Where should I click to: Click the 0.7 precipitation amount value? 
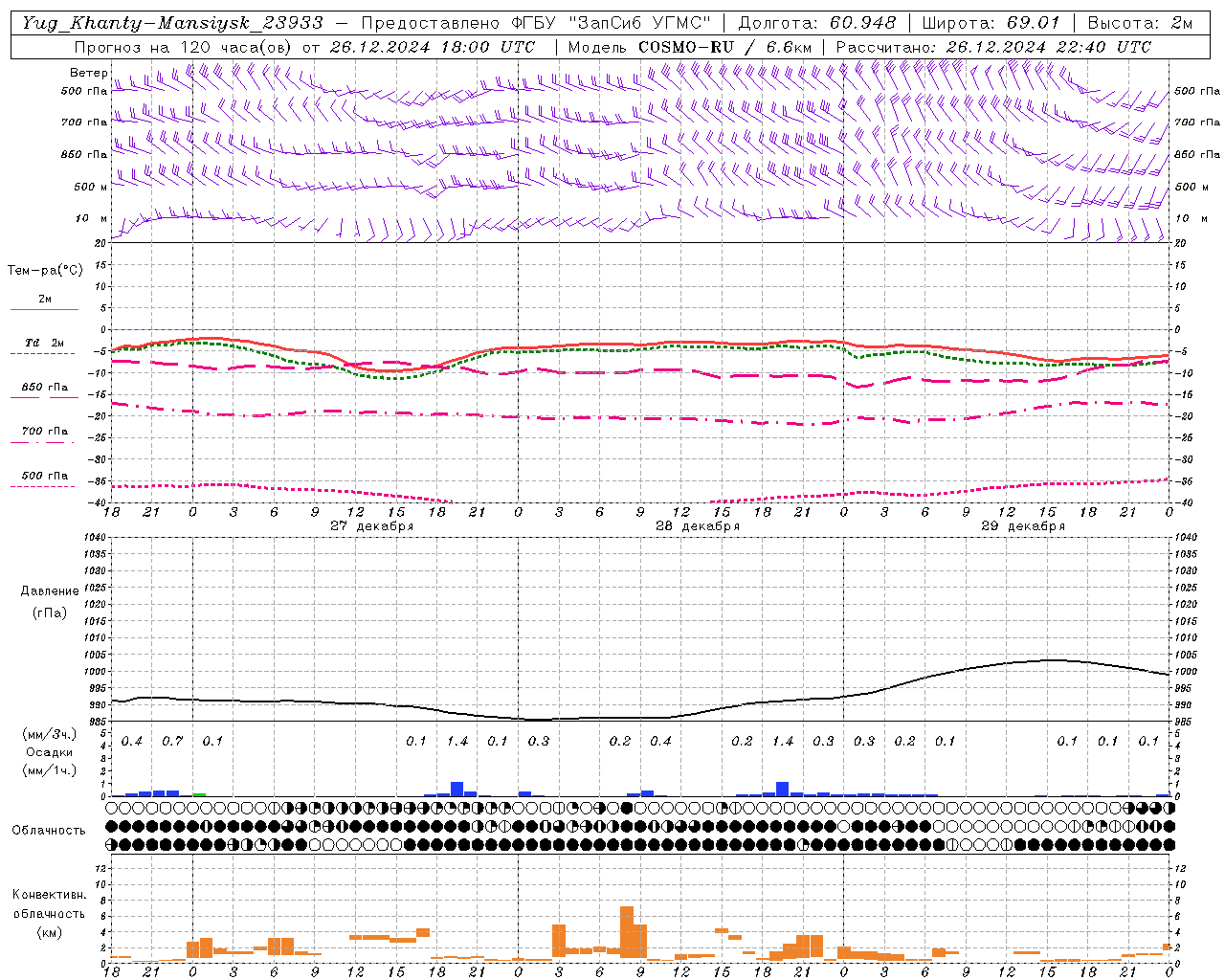(172, 742)
